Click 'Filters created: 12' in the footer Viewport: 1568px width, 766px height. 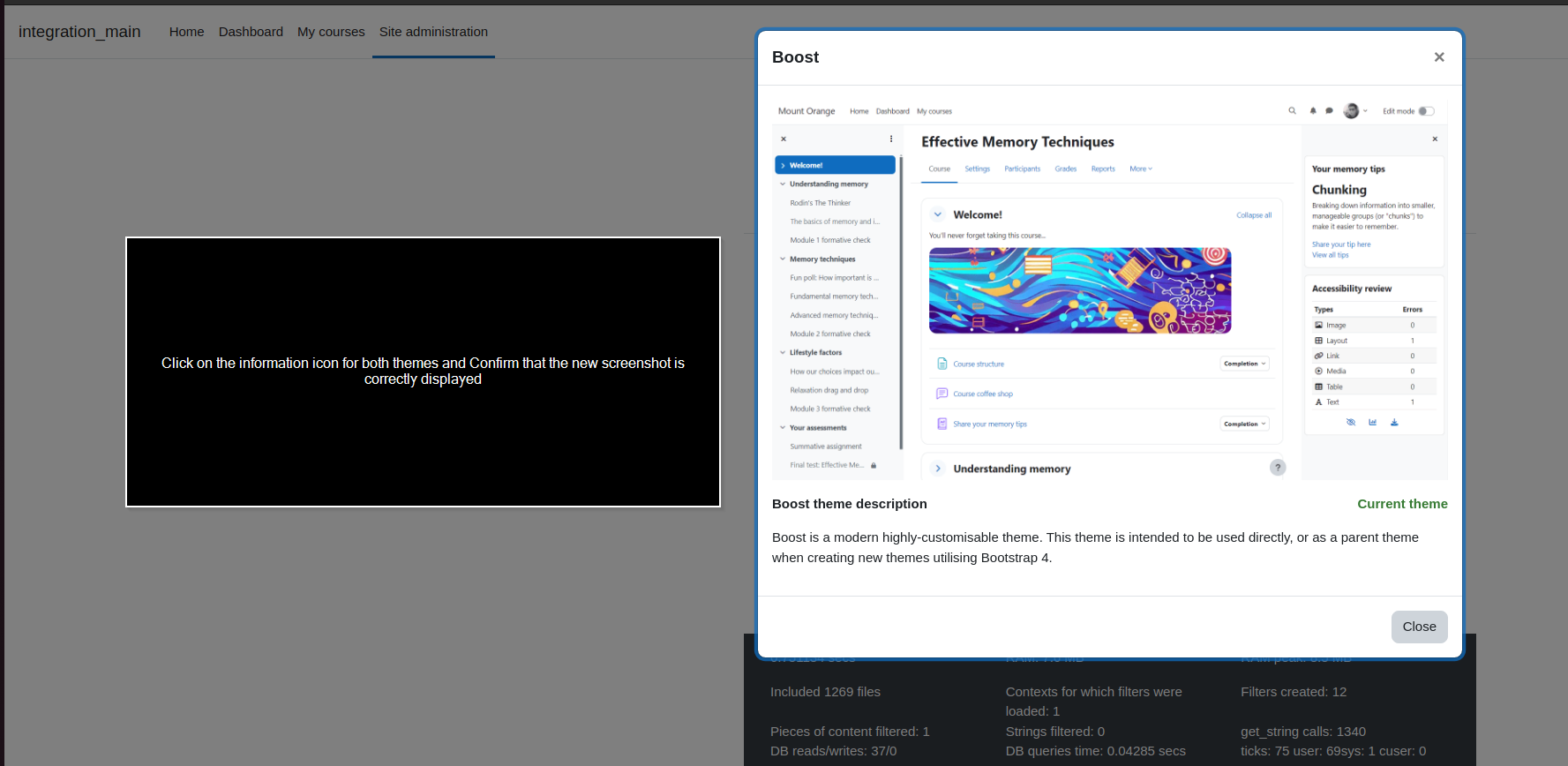point(1294,692)
